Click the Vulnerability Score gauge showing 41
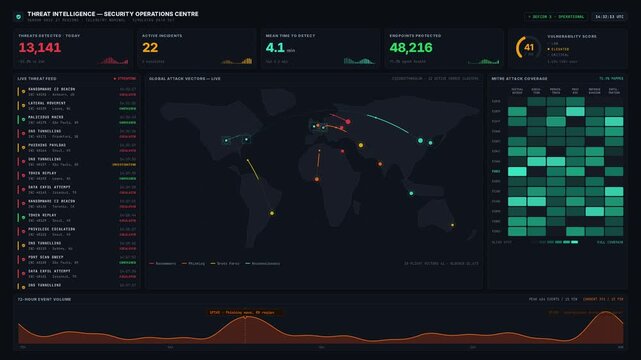The width and height of the screenshot is (641, 360). click(x=528, y=48)
